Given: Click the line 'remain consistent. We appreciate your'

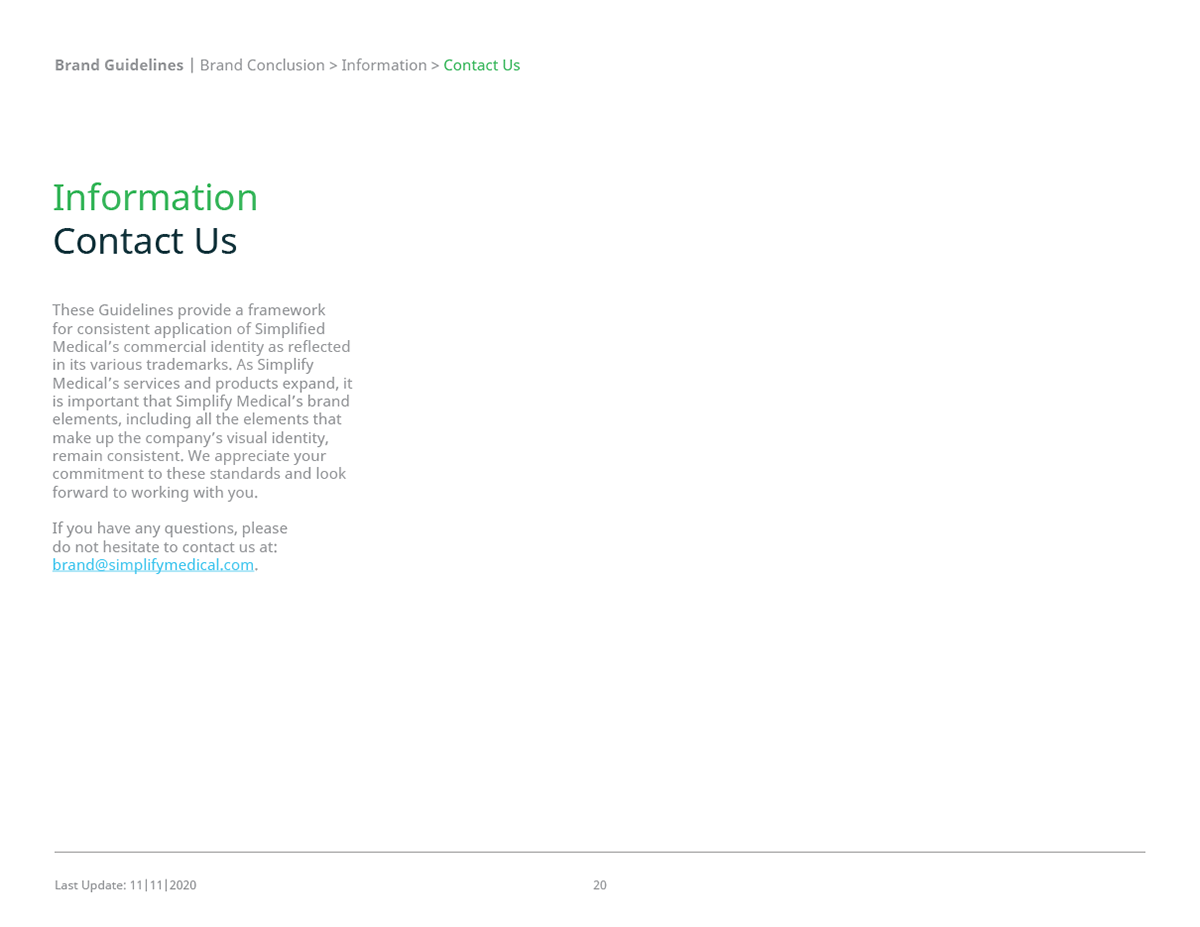Looking at the screenshot, I should (189, 456).
